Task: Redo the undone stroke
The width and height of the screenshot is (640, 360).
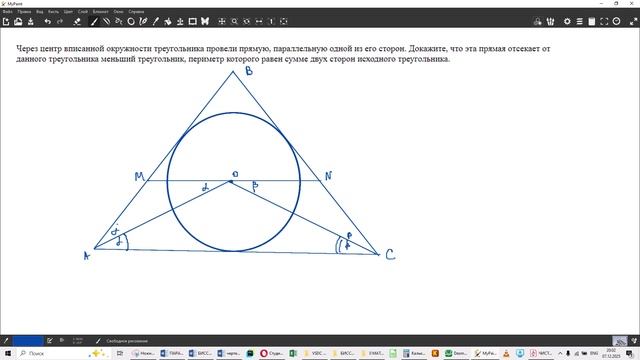Action: [x=60, y=22]
